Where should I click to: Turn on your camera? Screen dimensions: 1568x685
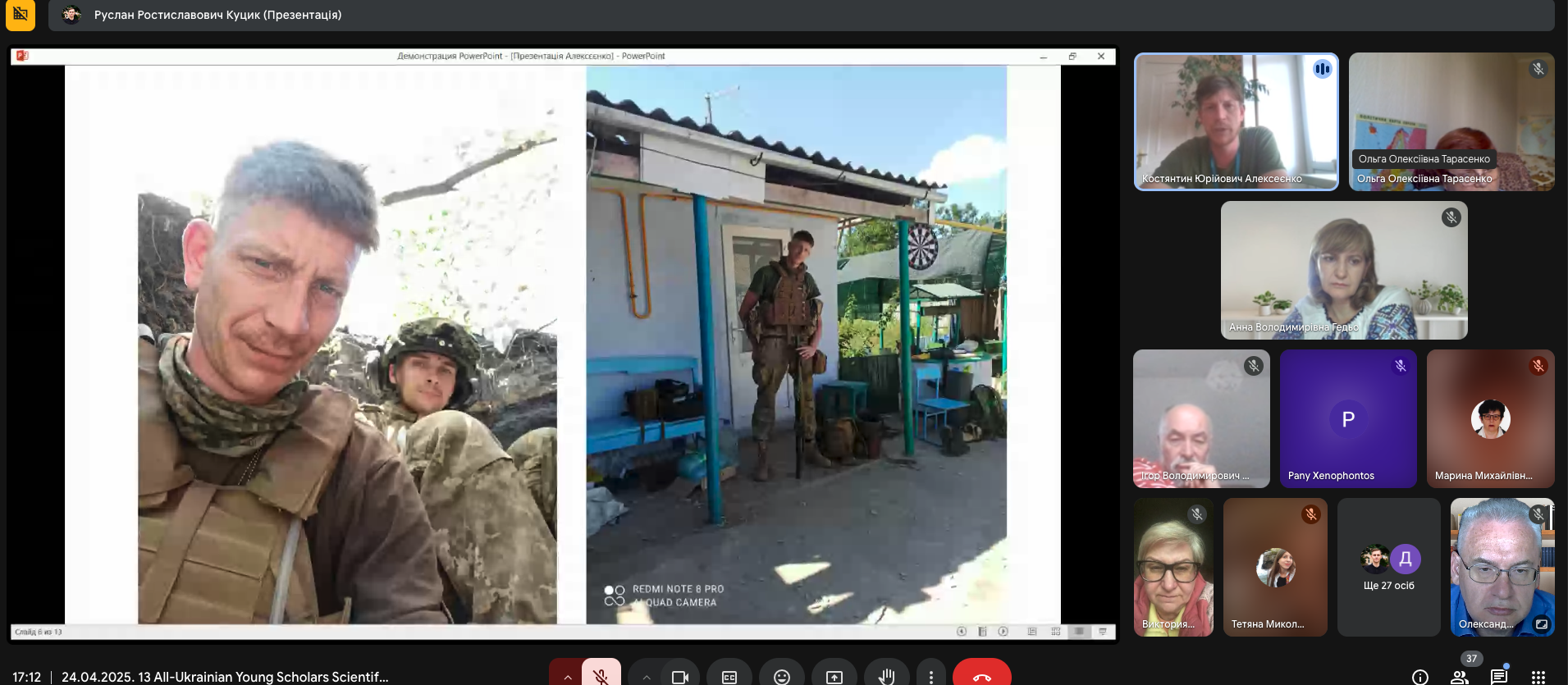679,676
